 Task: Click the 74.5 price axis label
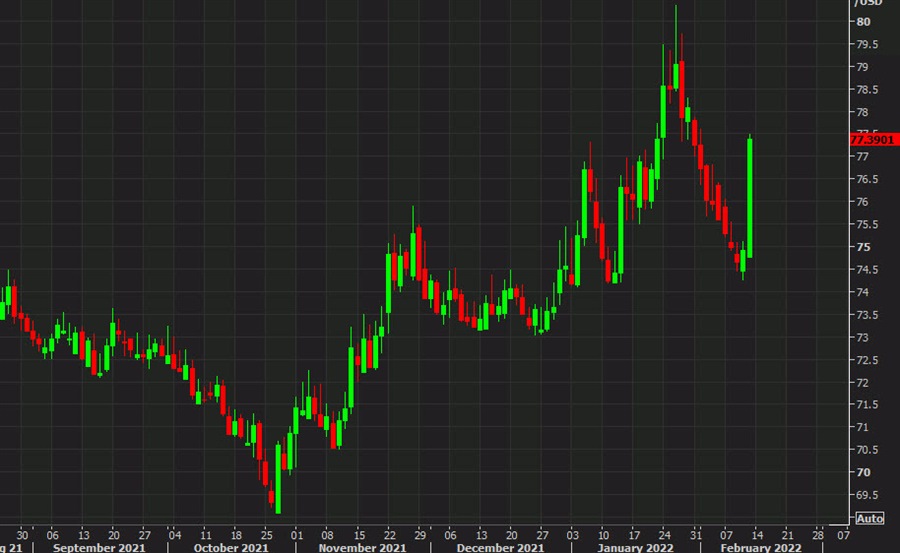[867, 269]
